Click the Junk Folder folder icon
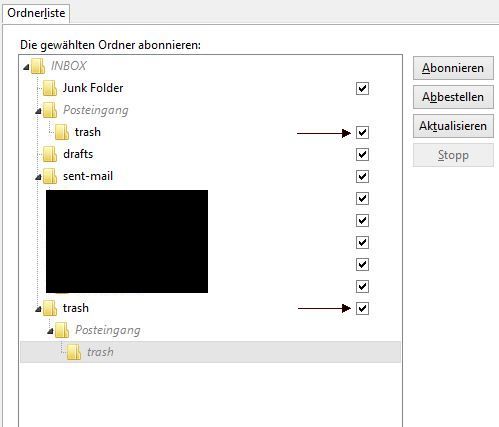 (x=50, y=88)
